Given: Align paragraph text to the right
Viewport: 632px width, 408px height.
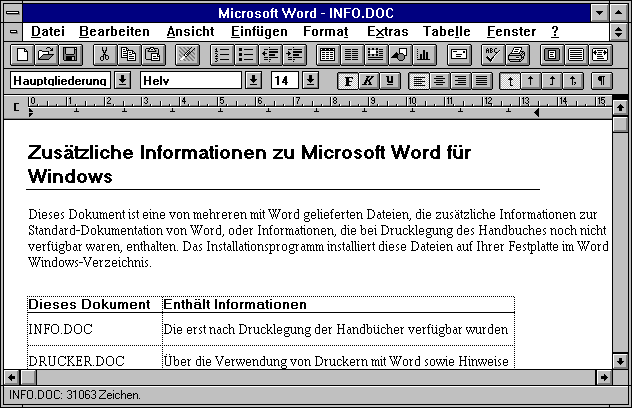Looking at the screenshot, I should [461, 81].
